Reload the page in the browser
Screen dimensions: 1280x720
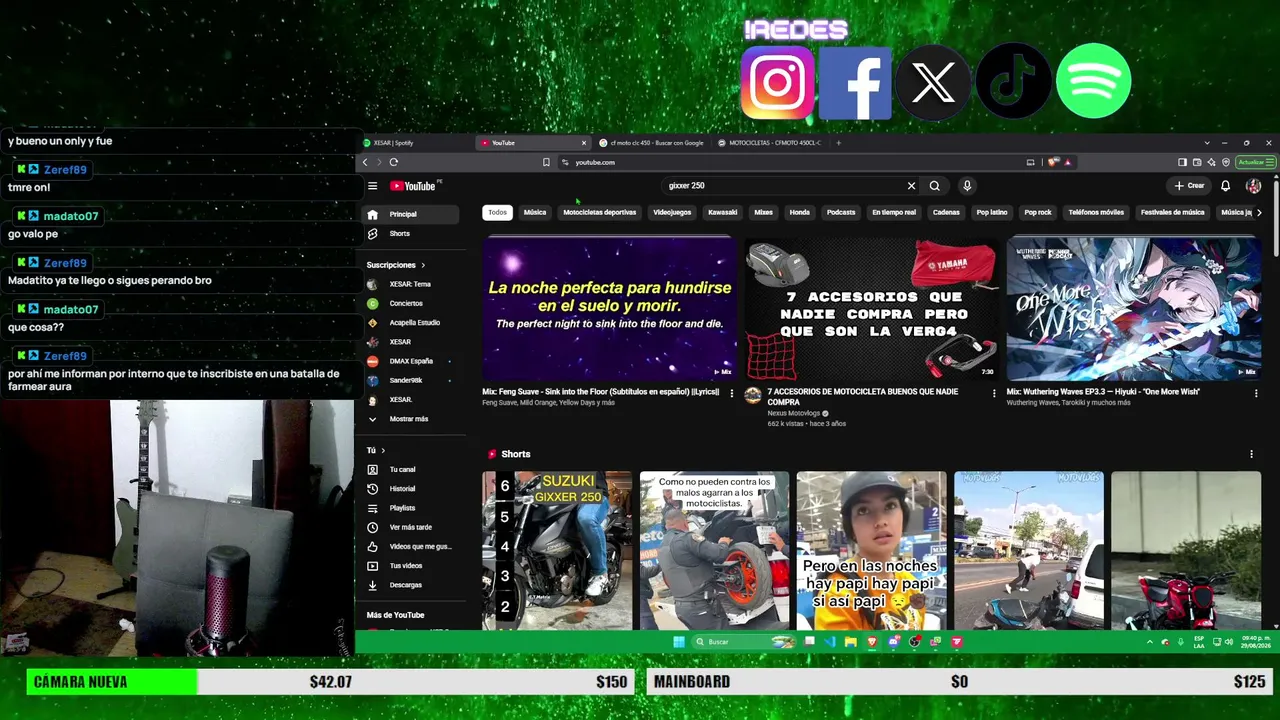tap(394, 162)
